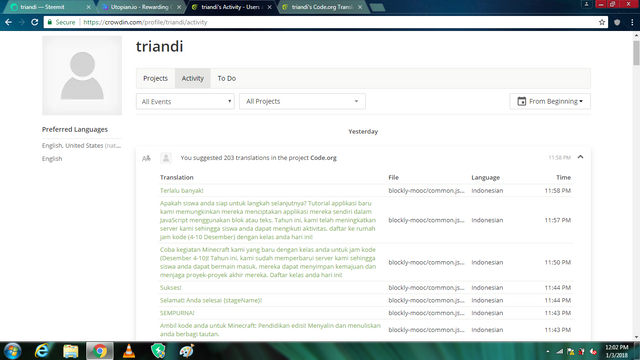Open the translation starting 'Ambil kode anda untuk Minecraft'
Screen dimensions: 640x360
point(270,330)
